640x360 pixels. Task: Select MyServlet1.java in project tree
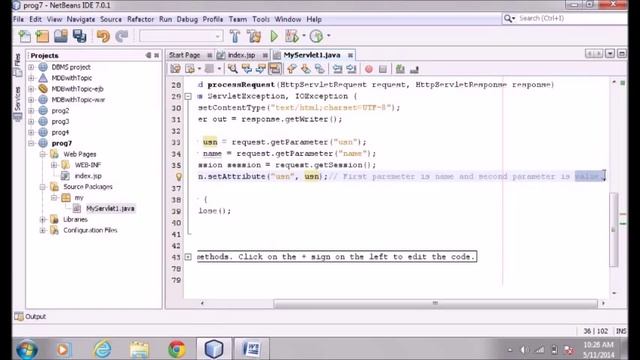click(x=110, y=209)
